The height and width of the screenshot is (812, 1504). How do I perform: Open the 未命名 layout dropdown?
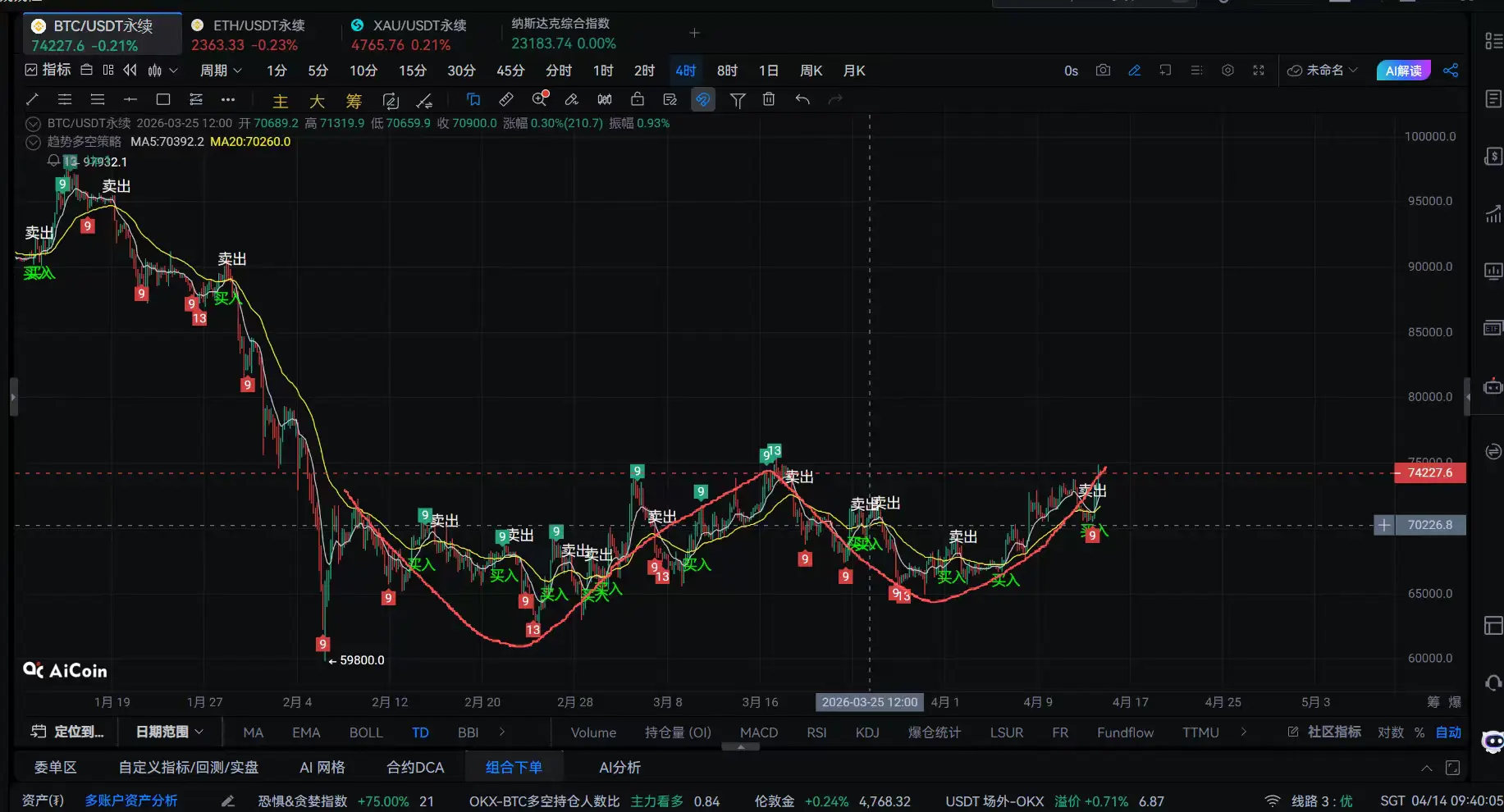[x=1323, y=71]
